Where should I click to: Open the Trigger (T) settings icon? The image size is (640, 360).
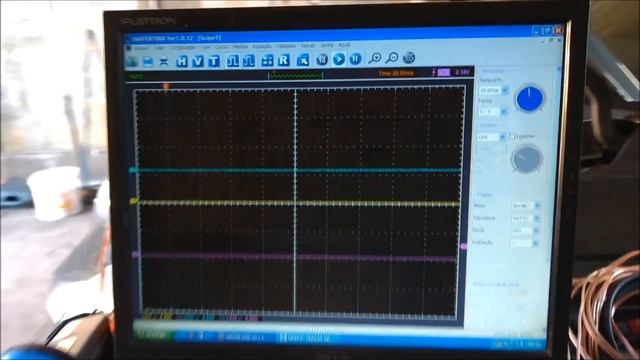214,61
